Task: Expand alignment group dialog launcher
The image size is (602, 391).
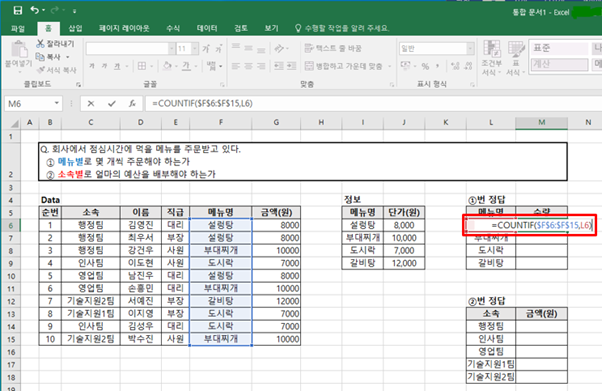Action: pos(392,84)
